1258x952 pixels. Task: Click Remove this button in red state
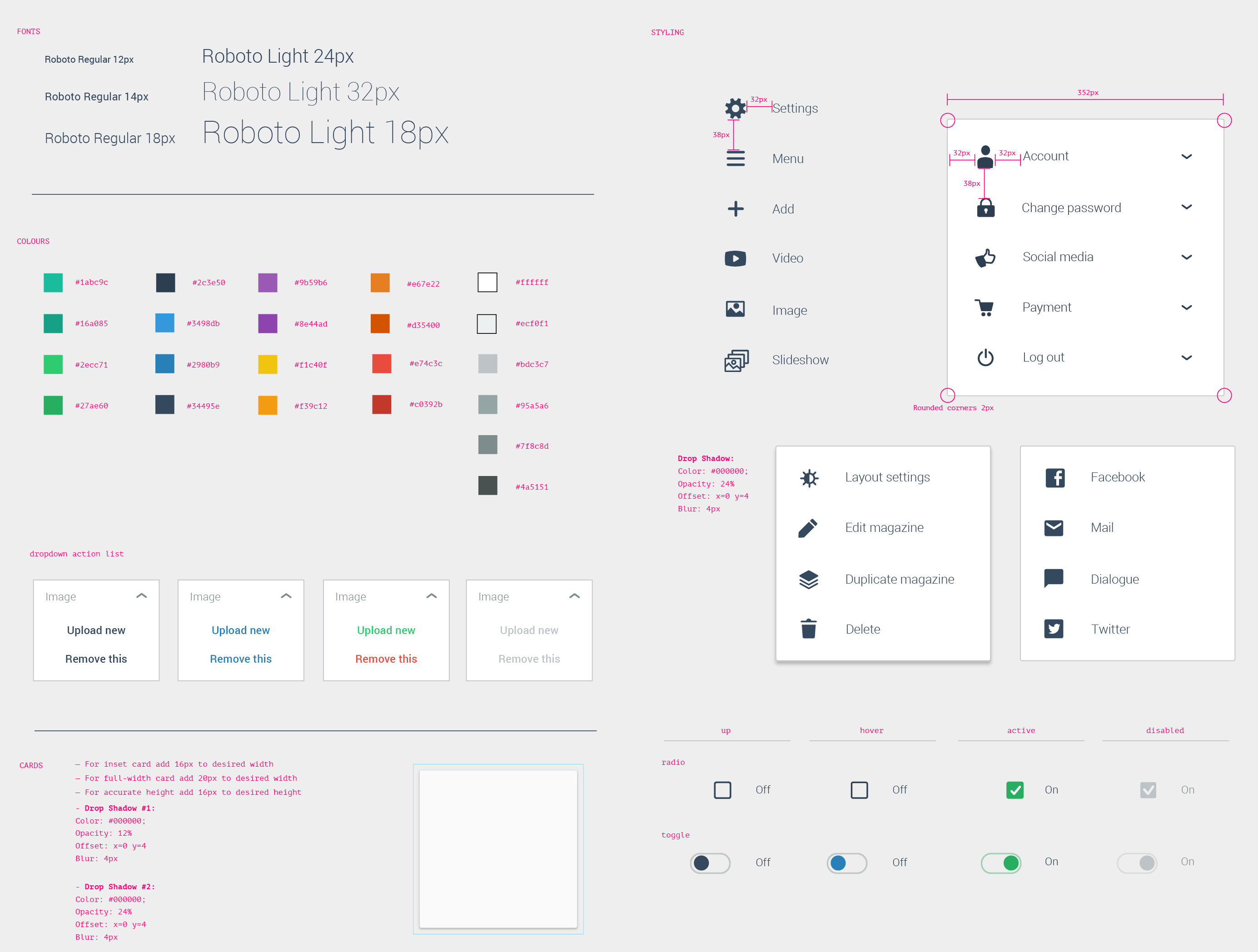(387, 659)
